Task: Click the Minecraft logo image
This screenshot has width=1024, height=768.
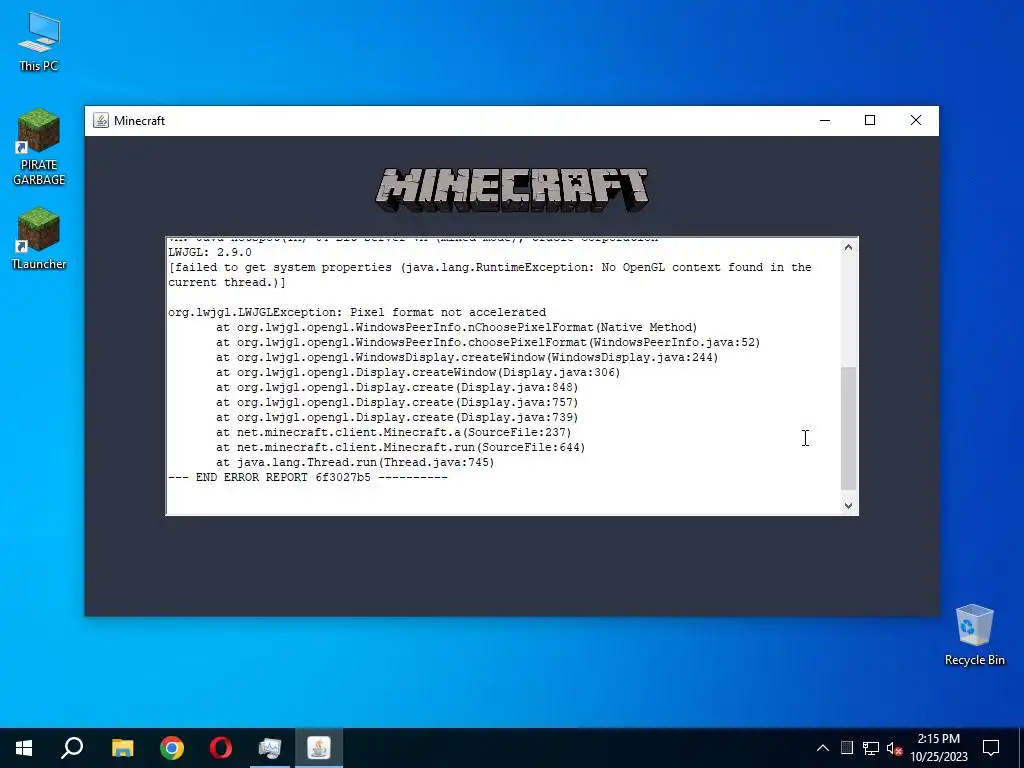Action: coord(511,190)
